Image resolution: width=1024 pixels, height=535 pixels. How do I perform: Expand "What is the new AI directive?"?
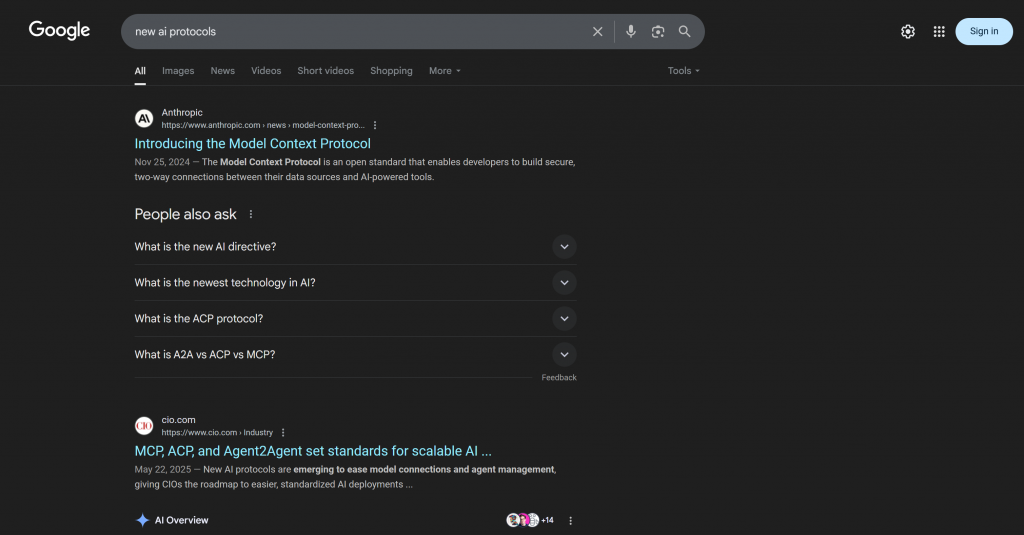564,247
